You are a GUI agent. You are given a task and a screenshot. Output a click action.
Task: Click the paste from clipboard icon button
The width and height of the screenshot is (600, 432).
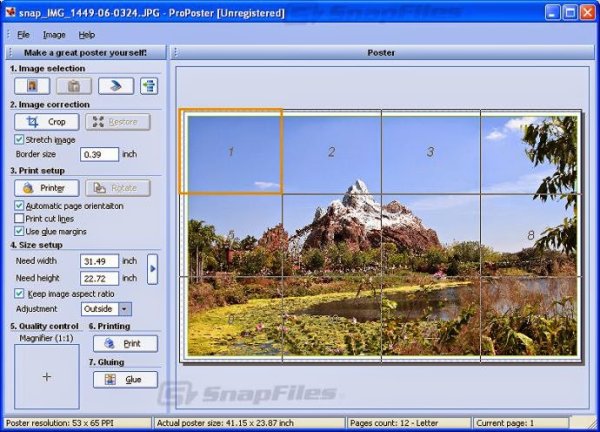[x=74, y=86]
